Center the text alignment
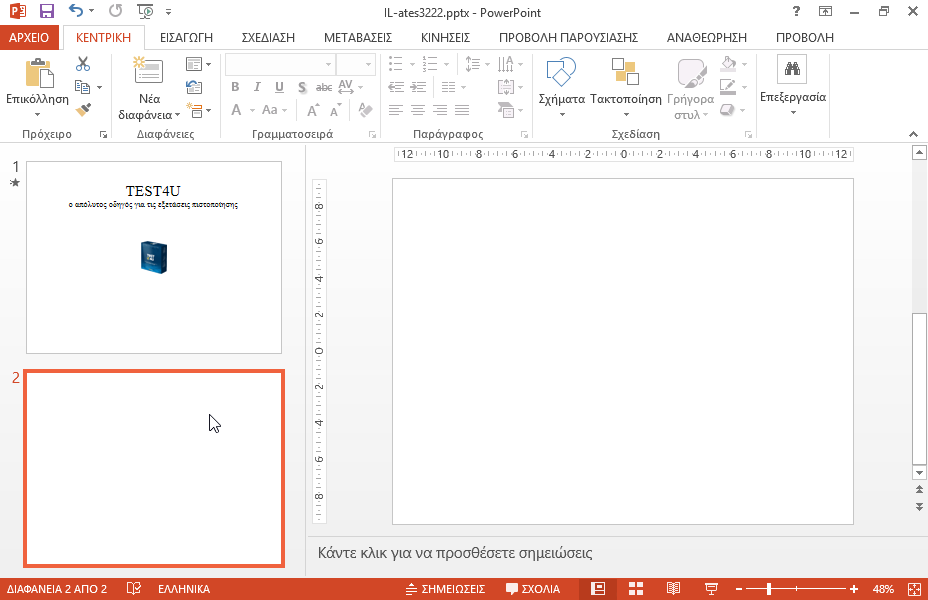The width and height of the screenshot is (928, 600). pyautogui.click(x=418, y=110)
